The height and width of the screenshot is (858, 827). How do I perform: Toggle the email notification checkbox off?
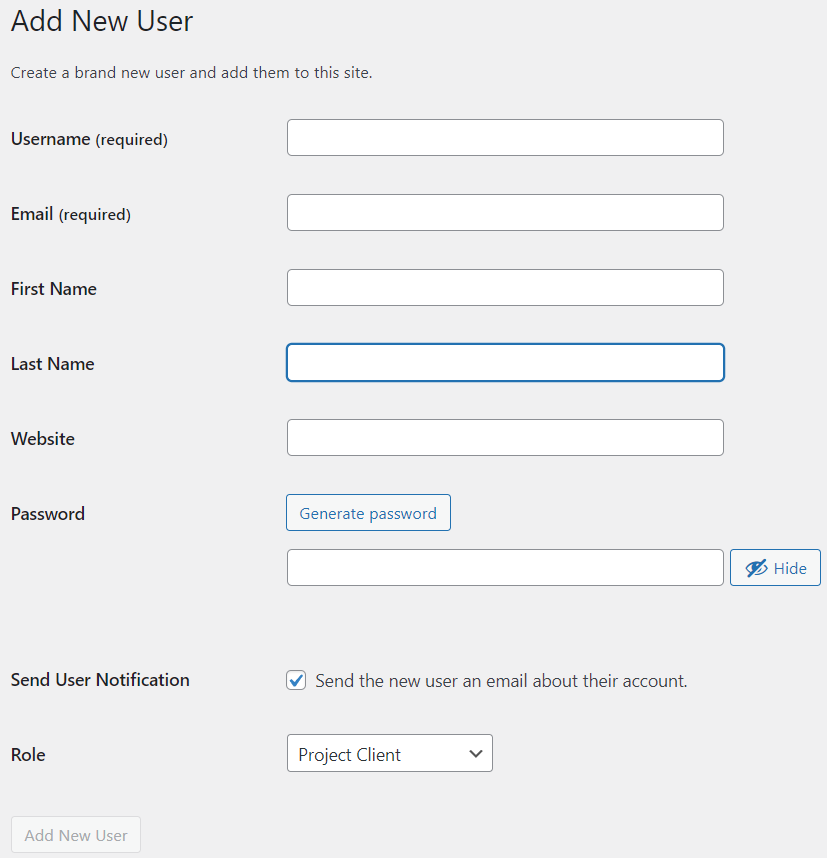(296, 680)
